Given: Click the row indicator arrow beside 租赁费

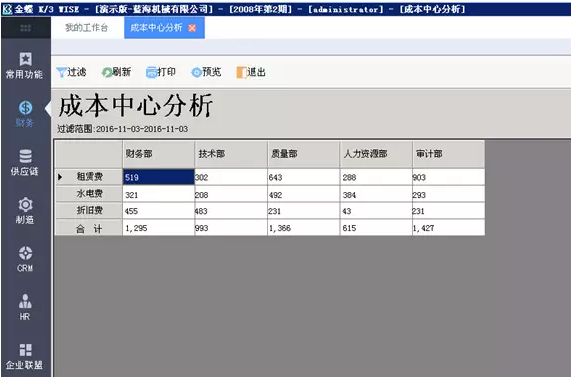Looking at the screenshot, I should pos(60,177).
